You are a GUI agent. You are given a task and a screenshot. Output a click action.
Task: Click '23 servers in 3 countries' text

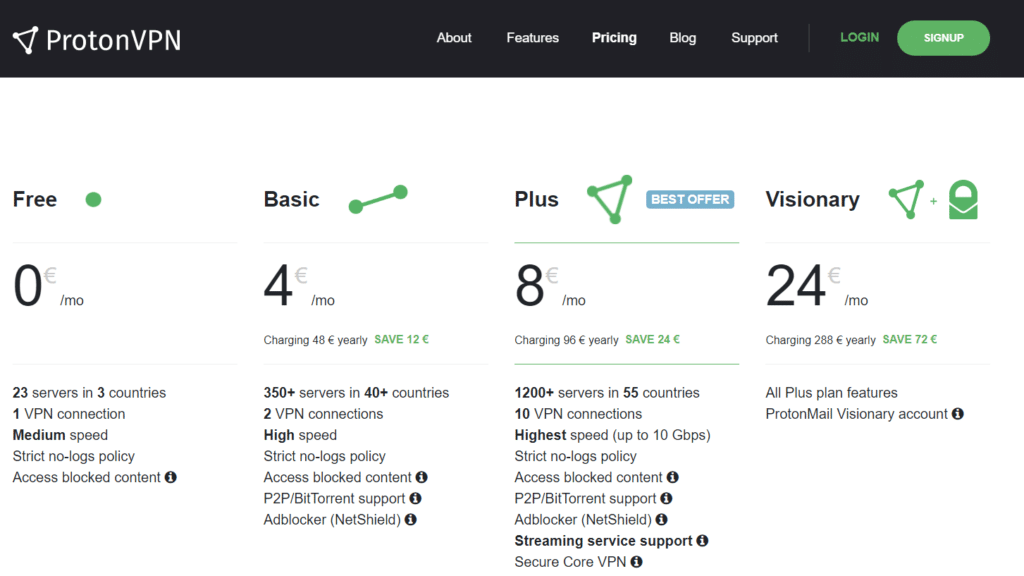coord(89,393)
